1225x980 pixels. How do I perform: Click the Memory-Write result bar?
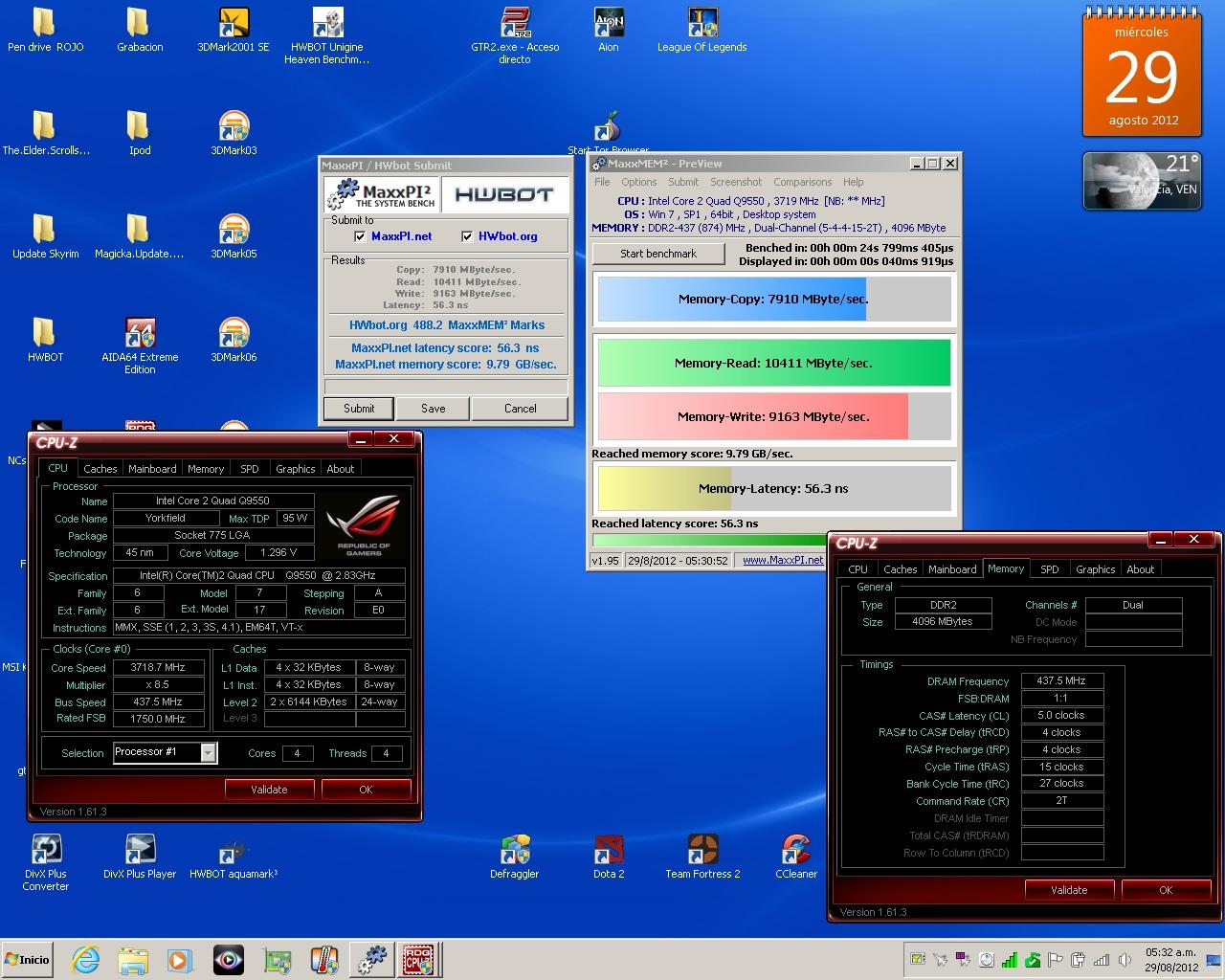(774, 416)
